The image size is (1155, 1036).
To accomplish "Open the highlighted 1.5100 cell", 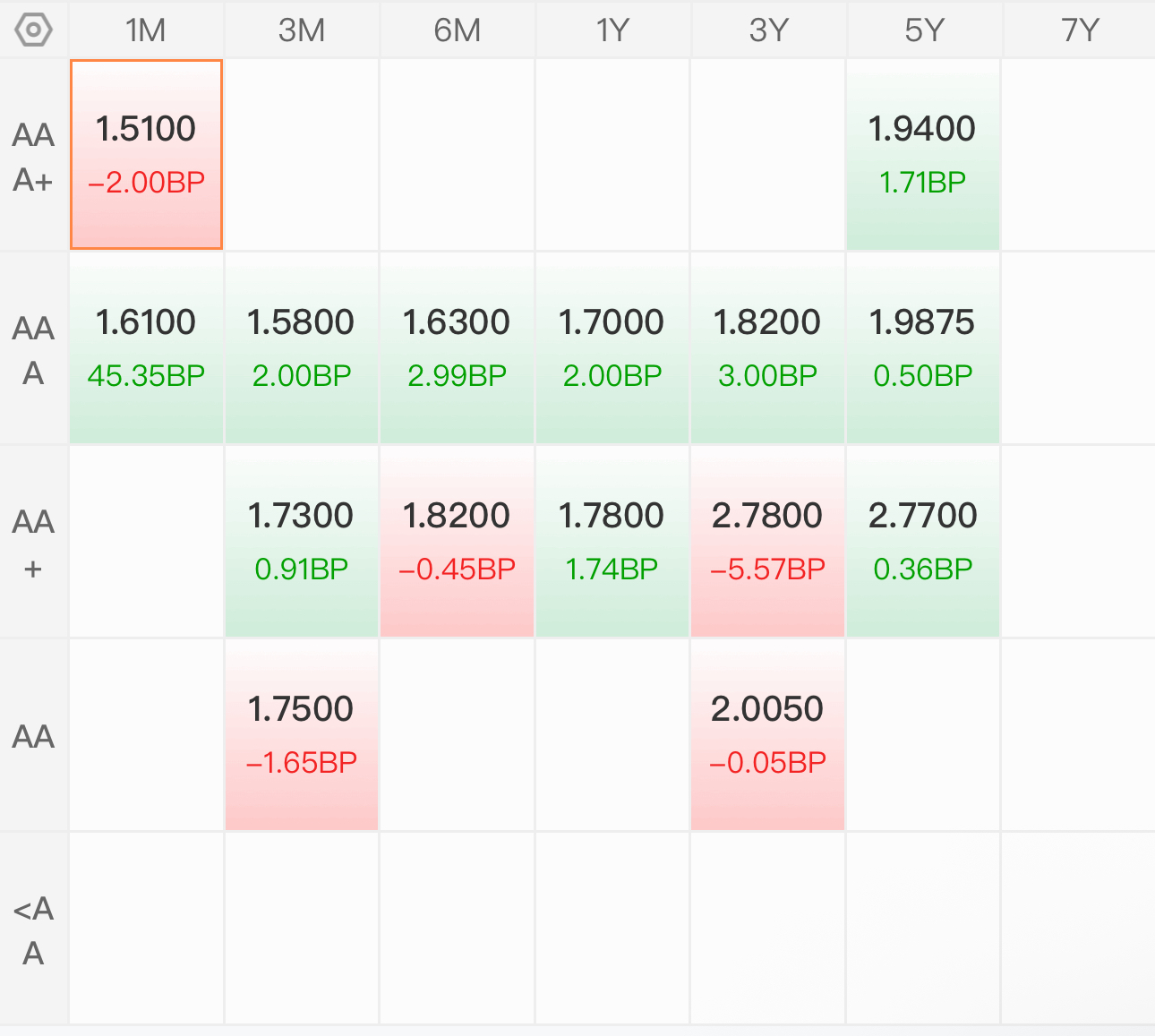I will click(146, 154).
